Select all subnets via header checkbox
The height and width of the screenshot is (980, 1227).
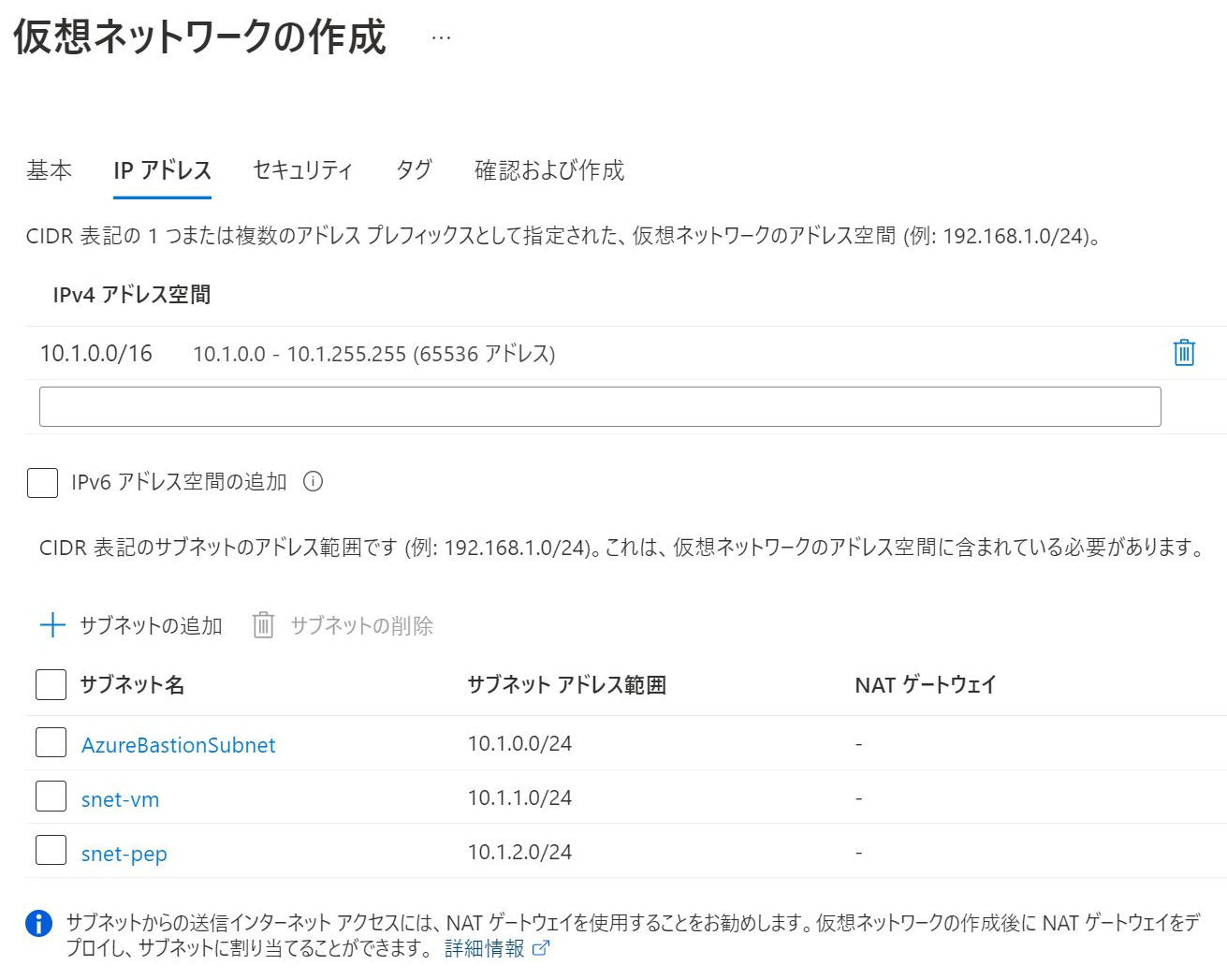pyautogui.click(x=51, y=684)
